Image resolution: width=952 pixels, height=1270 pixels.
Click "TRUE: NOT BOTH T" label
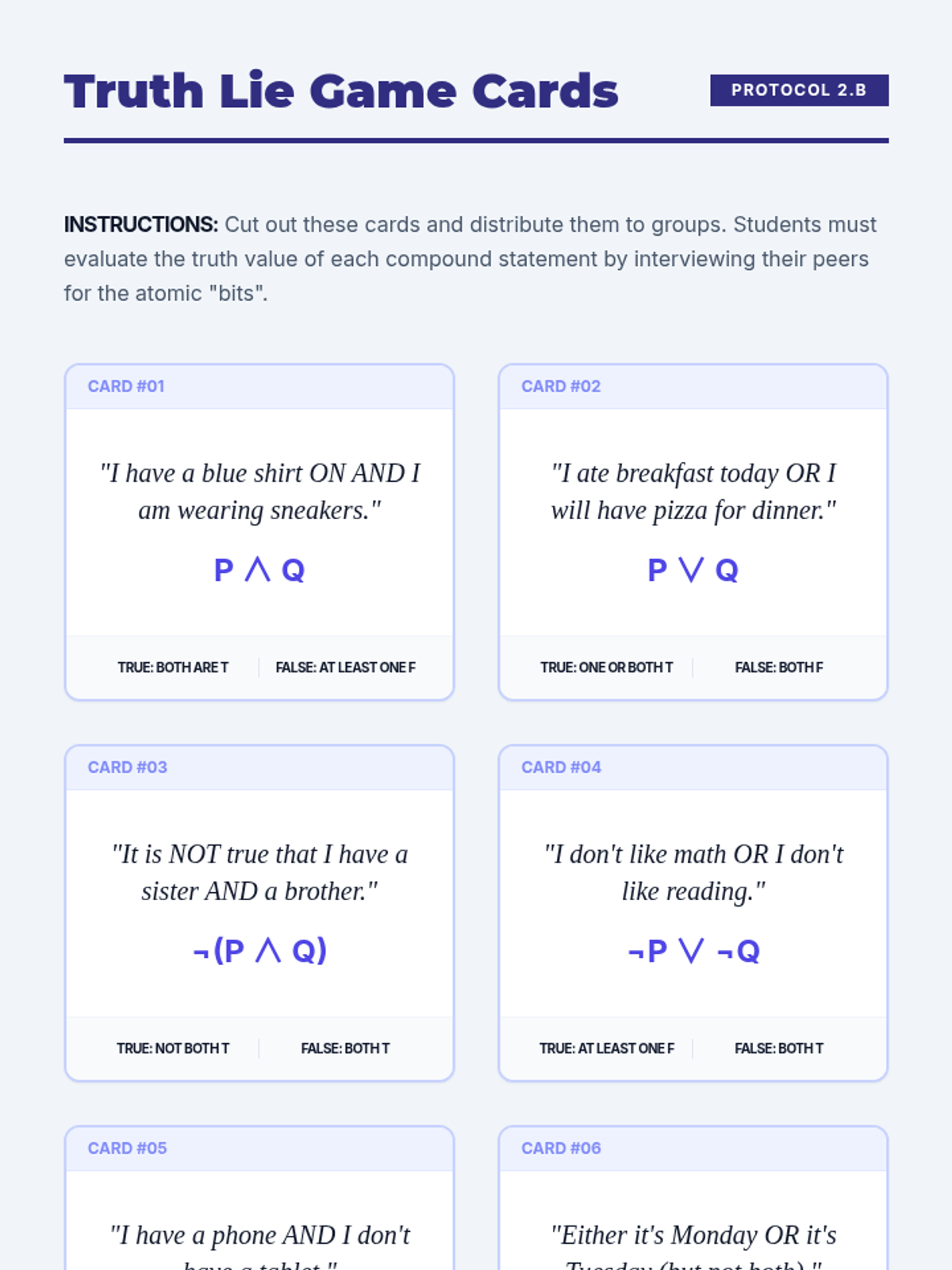173,1049
